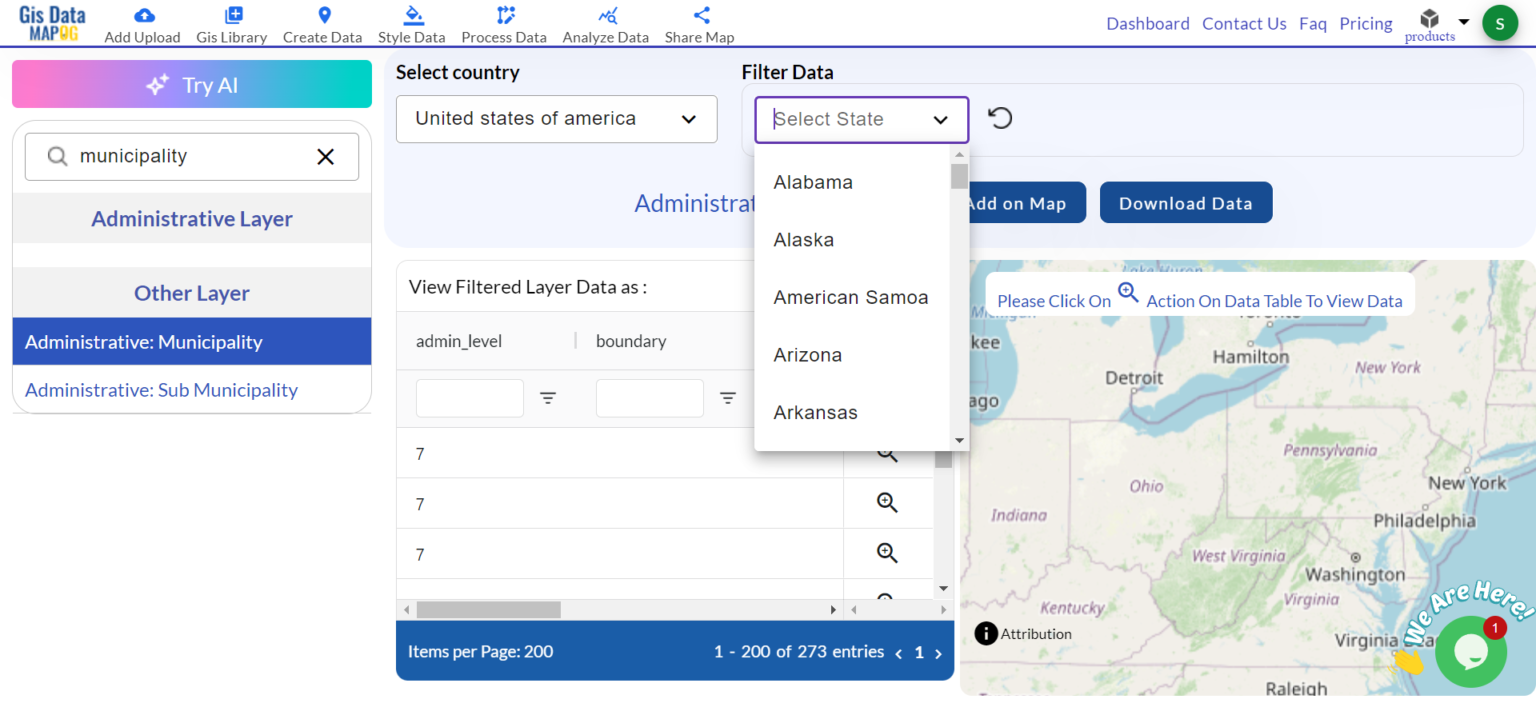Image resolution: width=1536 pixels, height=711 pixels.
Task: Launch the Try AI feature
Action: tap(191, 84)
